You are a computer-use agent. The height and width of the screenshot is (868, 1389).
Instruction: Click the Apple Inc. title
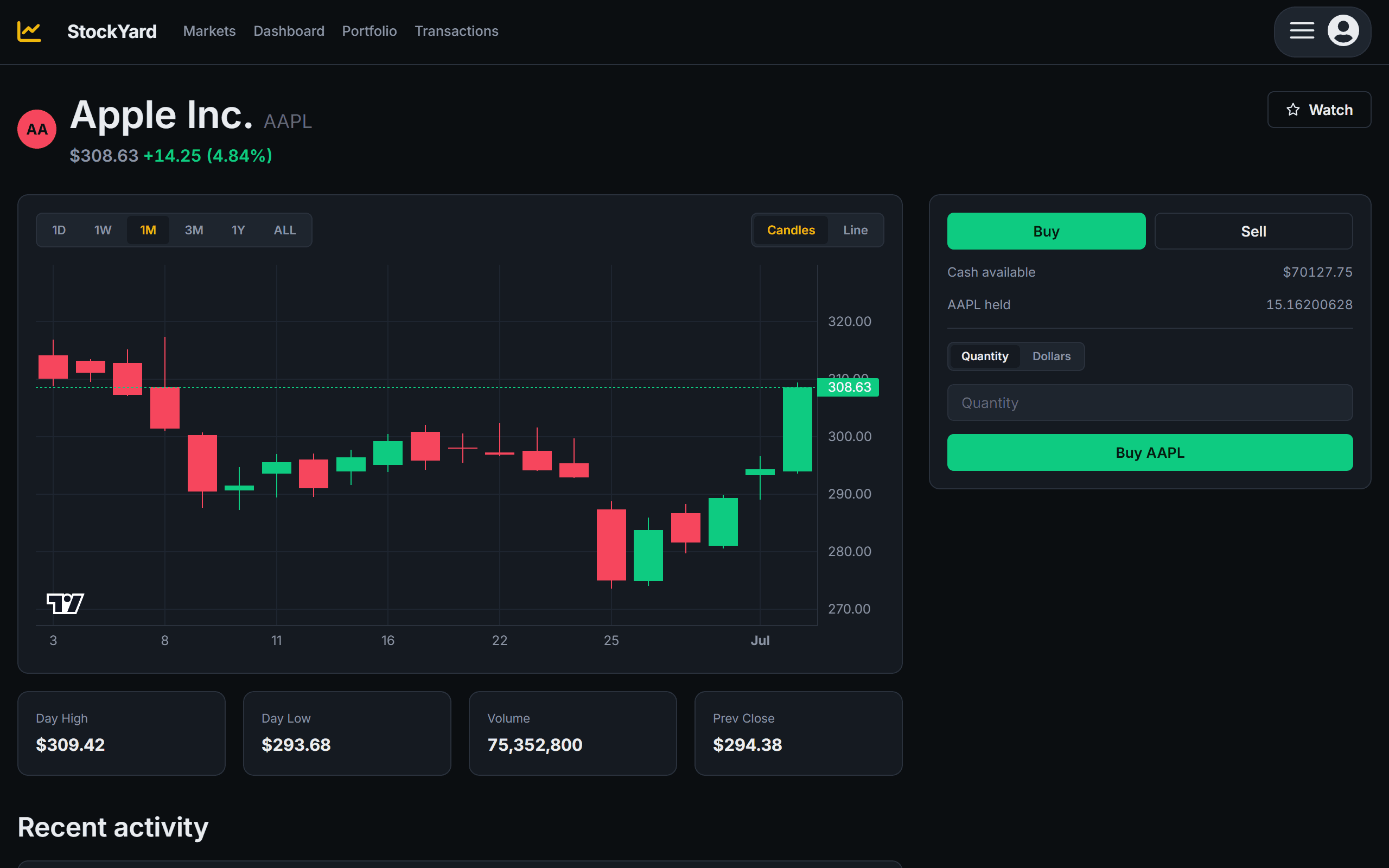pyautogui.click(x=161, y=116)
